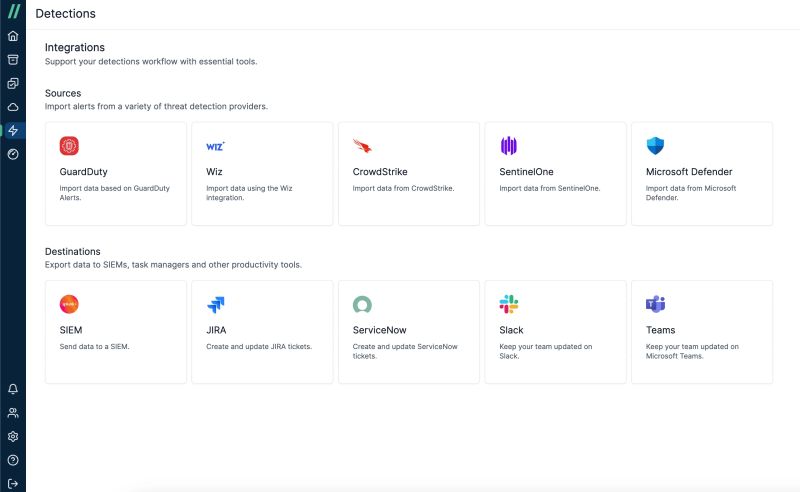This screenshot has width=800, height=492.
Task: Open the Wiz integration title
Action: (214, 171)
